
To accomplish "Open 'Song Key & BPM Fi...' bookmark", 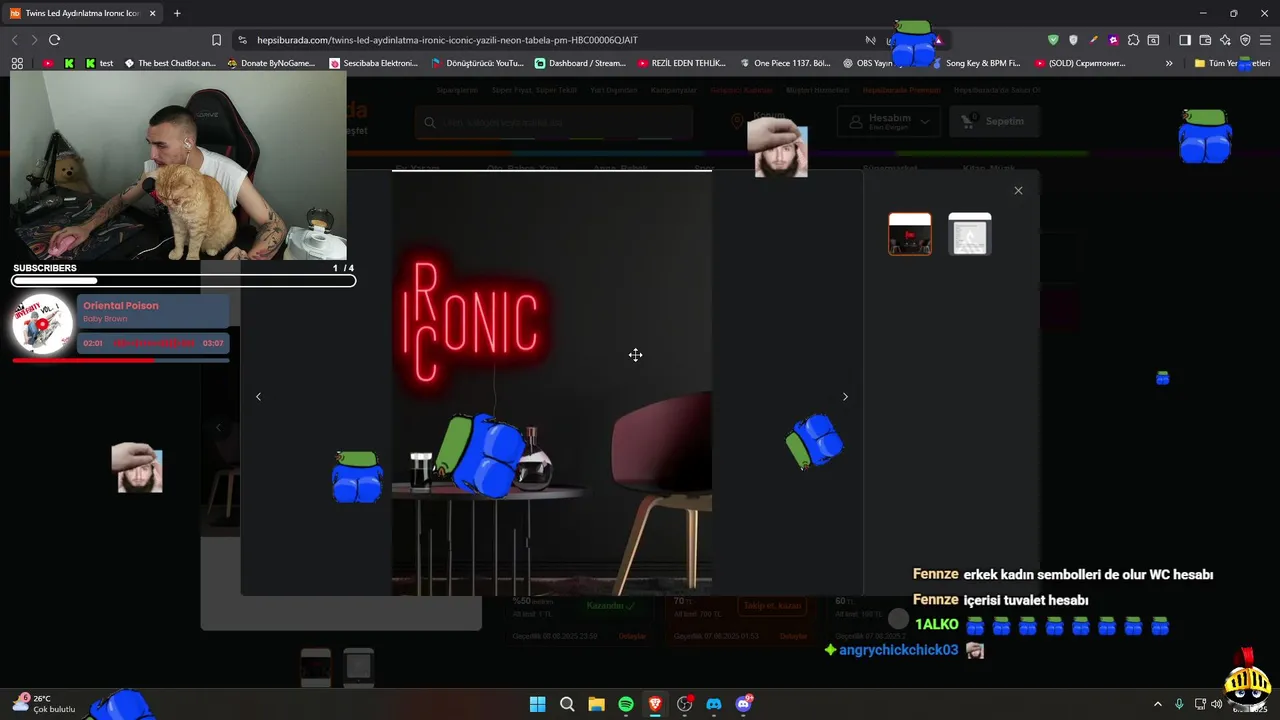I will click(x=975, y=63).
